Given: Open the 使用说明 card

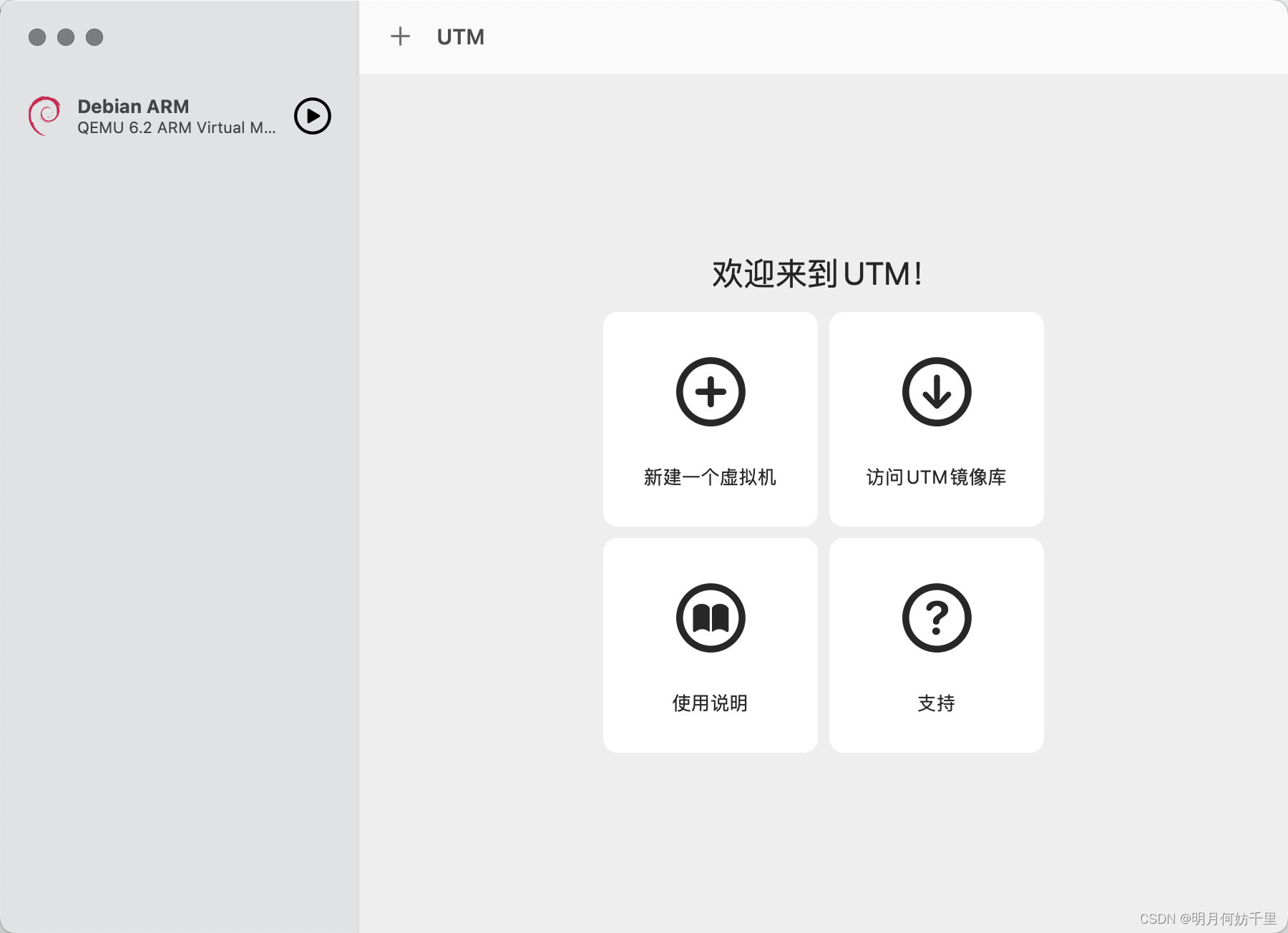Looking at the screenshot, I should coord(711,645).
